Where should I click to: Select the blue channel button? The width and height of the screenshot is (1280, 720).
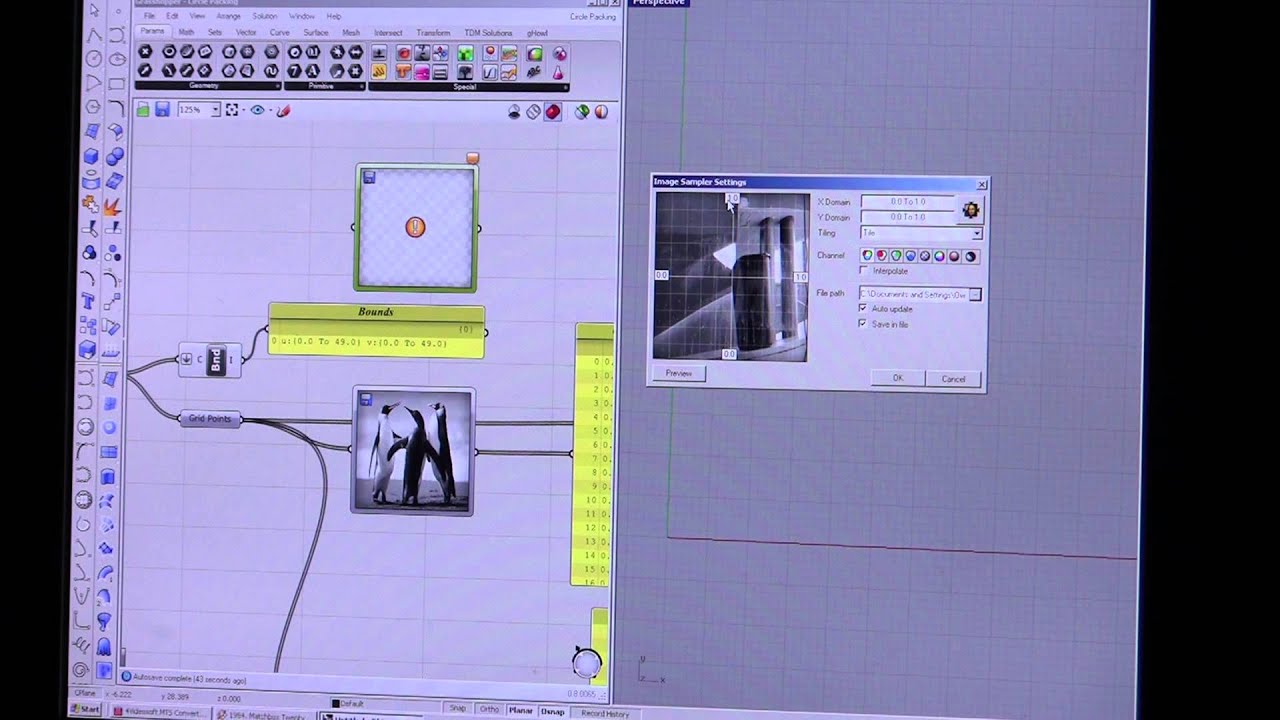click(x=911, y=256)
